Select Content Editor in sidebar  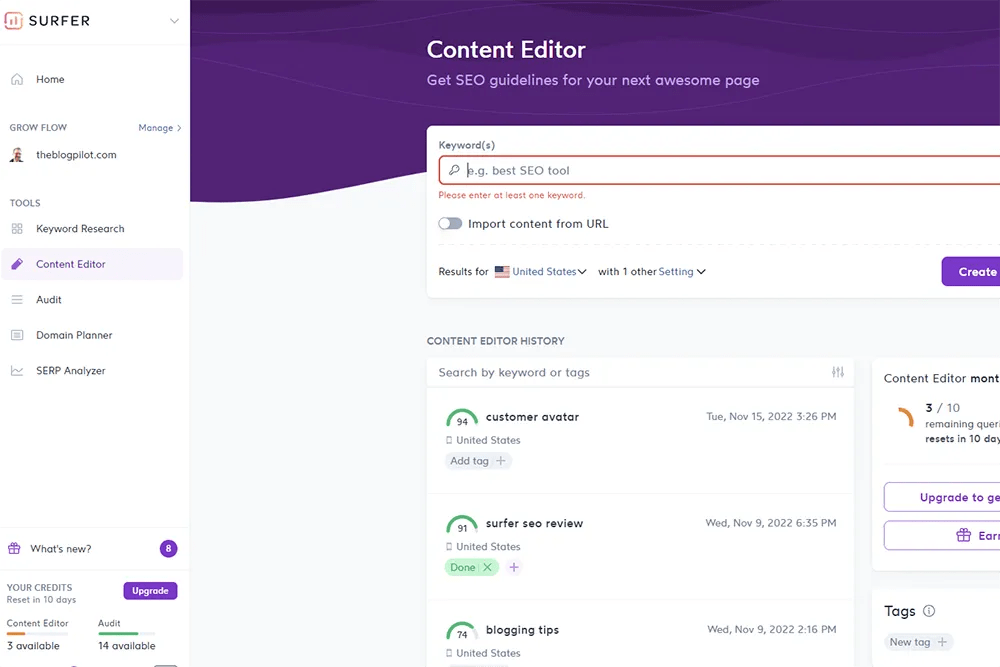pos(92,264)
